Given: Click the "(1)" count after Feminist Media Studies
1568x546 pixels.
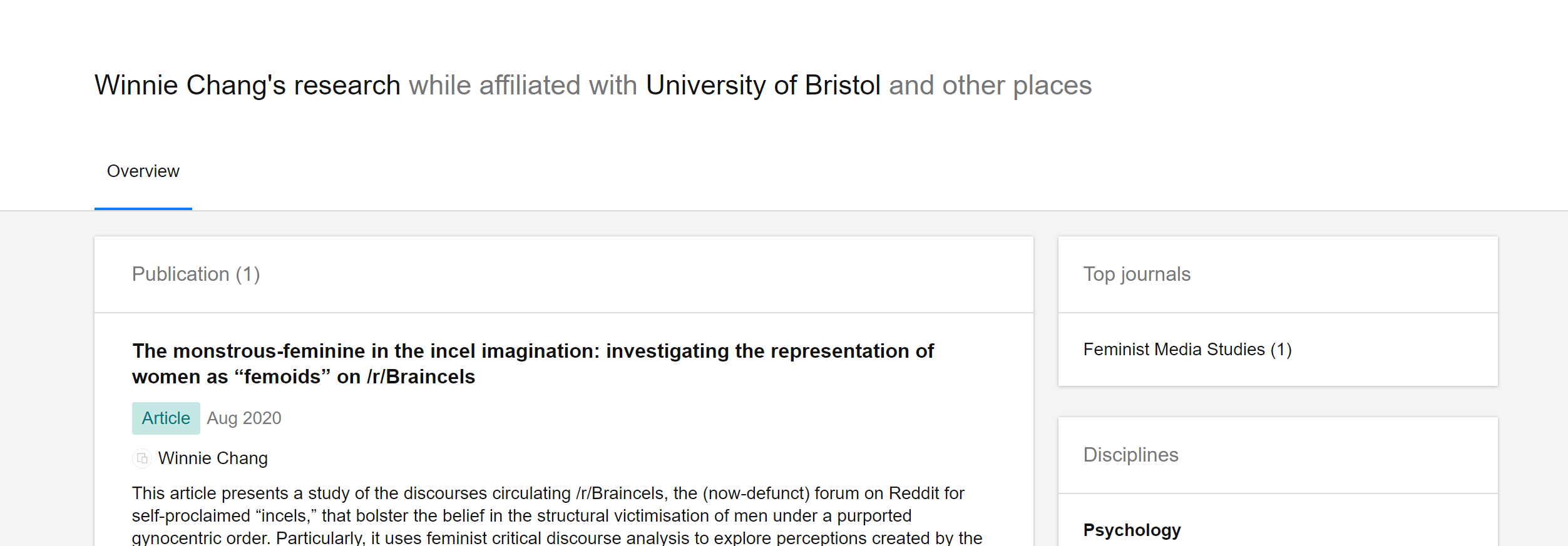Looking at the screenshot, I should (x=1281, y=350).
